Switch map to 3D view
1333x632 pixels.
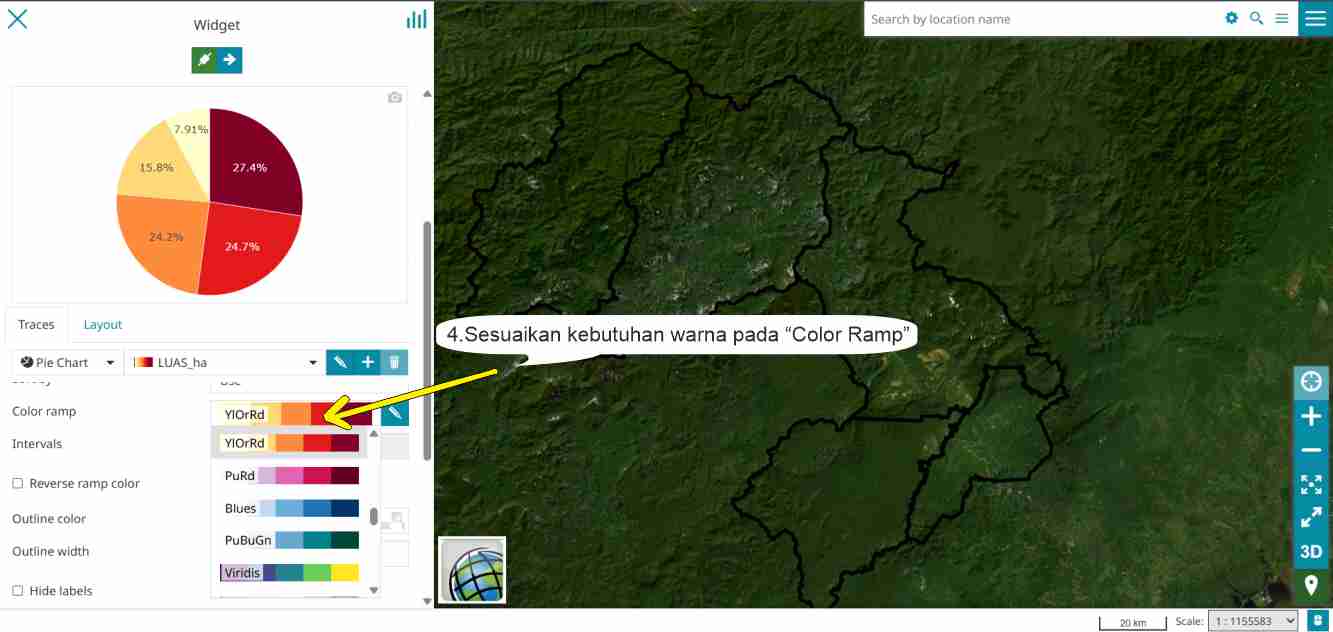(x=1310, y=552)
